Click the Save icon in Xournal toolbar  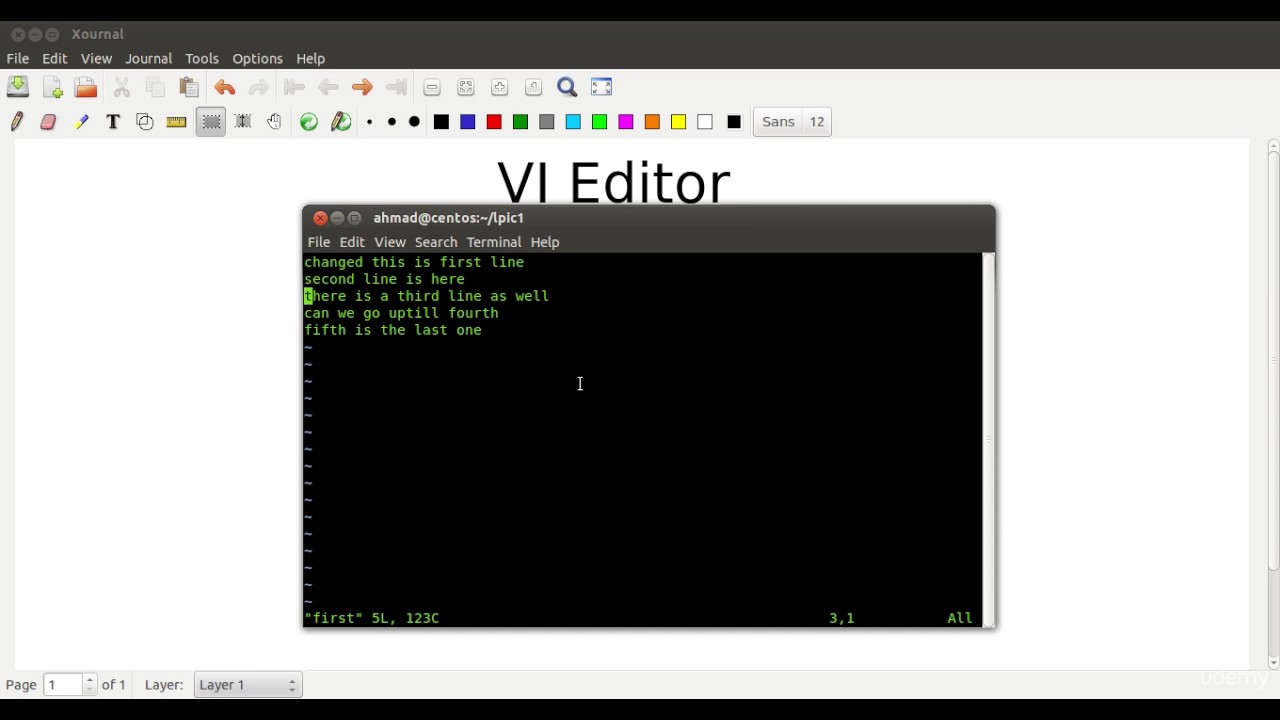click(x=18, y=87)
